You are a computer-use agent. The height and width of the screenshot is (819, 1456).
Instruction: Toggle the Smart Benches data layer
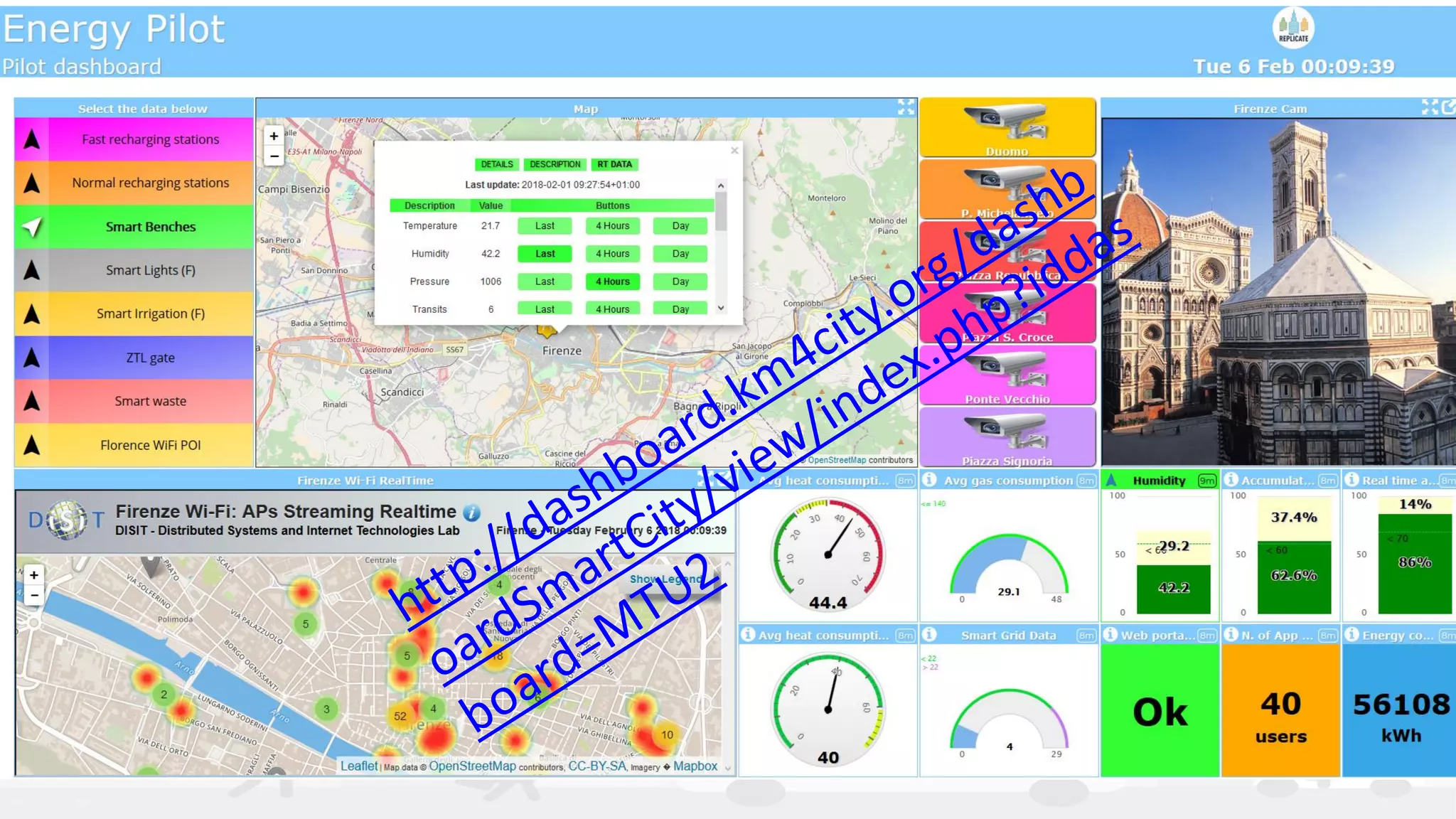pos(150,227)
